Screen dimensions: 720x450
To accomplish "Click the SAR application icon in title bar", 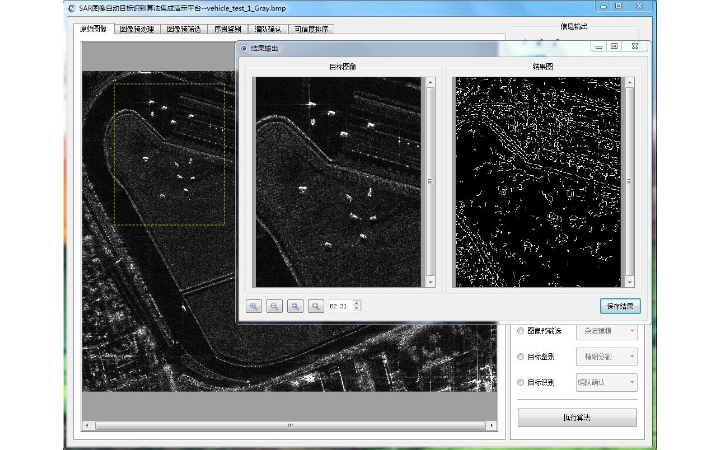I will tap(71, 8).
